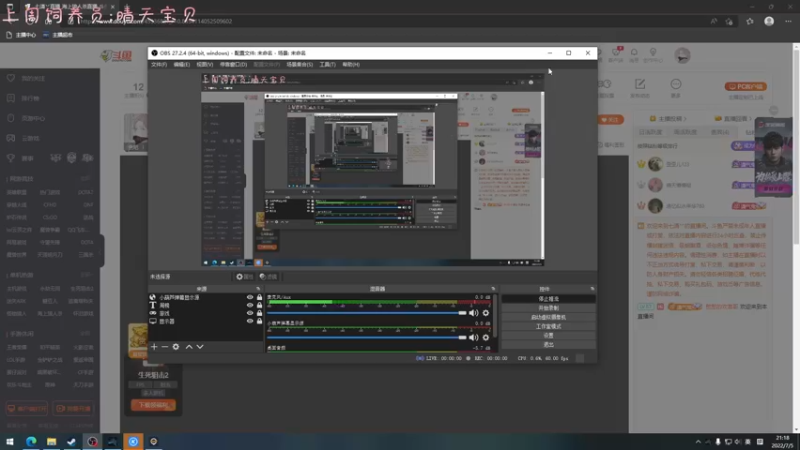The width and height of the screenshot is (800, 450).
Task: Open the browser profile icon
Action: coord(769,21)
